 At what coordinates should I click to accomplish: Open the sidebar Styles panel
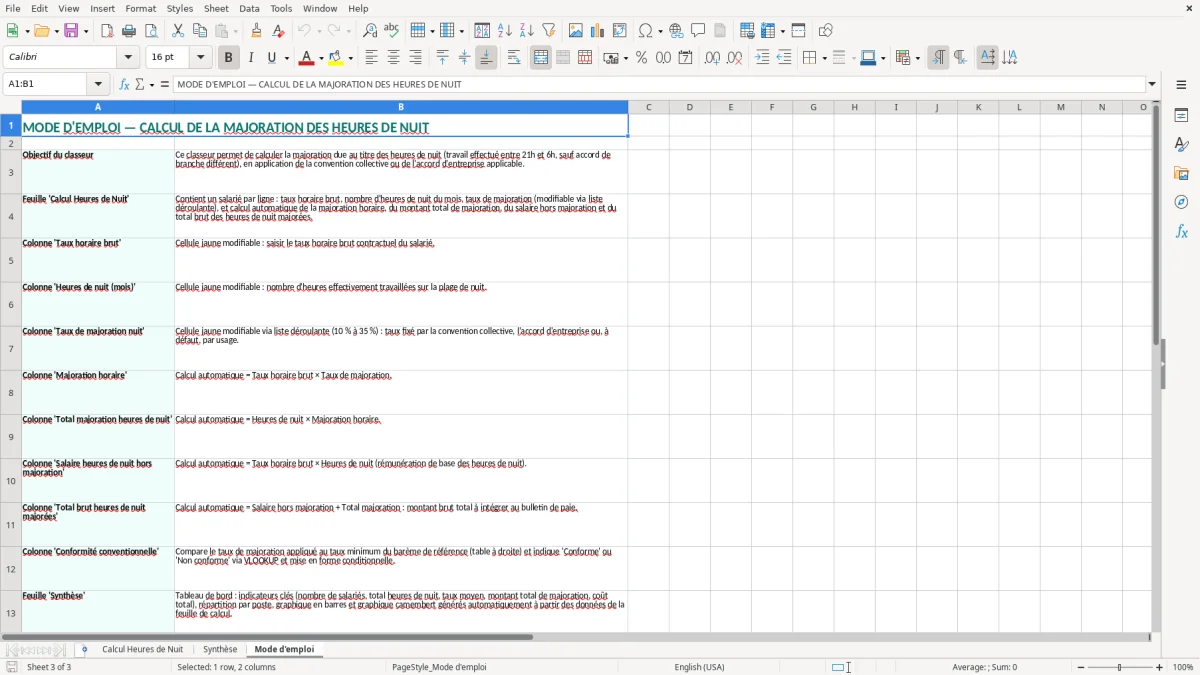[1182, 144]
